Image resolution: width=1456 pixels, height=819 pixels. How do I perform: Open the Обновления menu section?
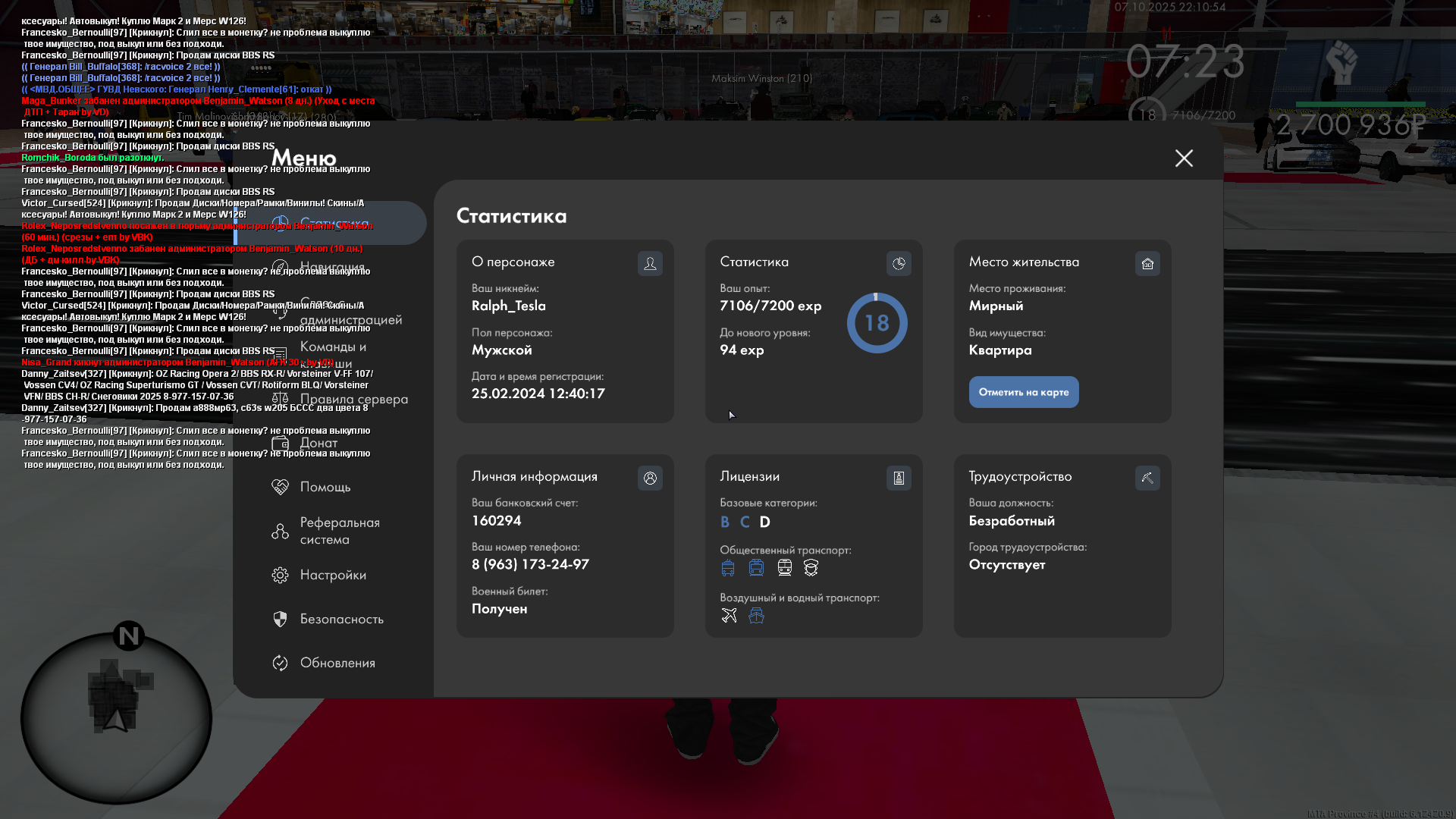[337, 663]
